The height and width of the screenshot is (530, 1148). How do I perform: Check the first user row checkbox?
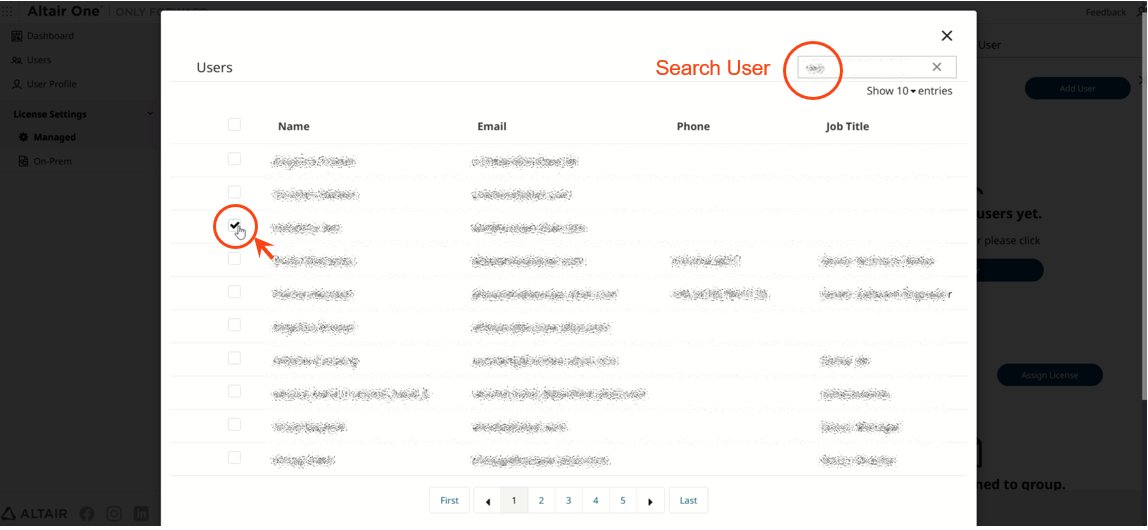click(234, 159)
